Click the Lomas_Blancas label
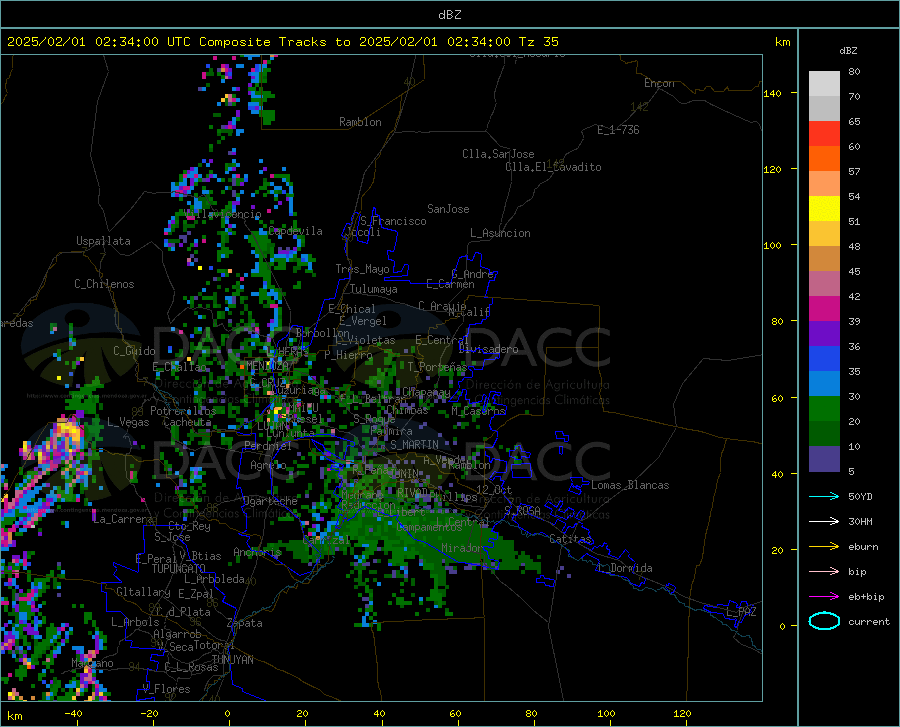This screenshot has height=727, width=900. click(x=630, y=485)
